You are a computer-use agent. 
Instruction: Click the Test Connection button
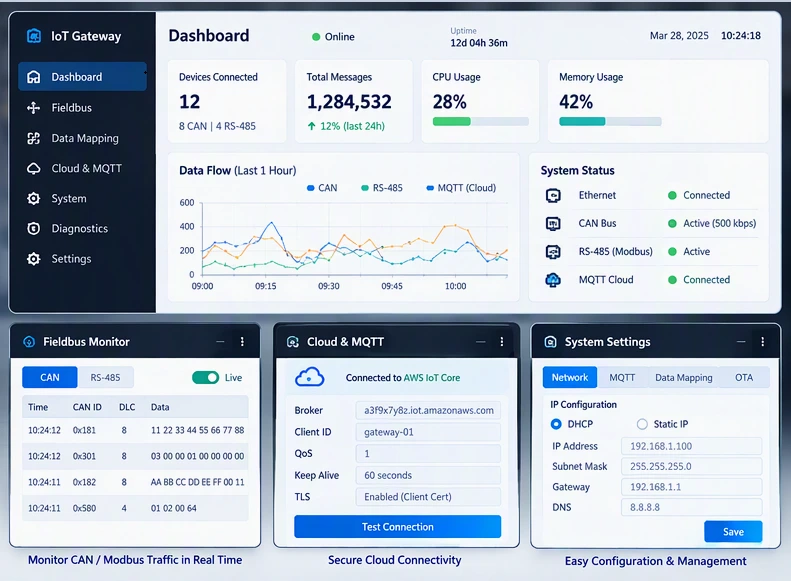398,527
